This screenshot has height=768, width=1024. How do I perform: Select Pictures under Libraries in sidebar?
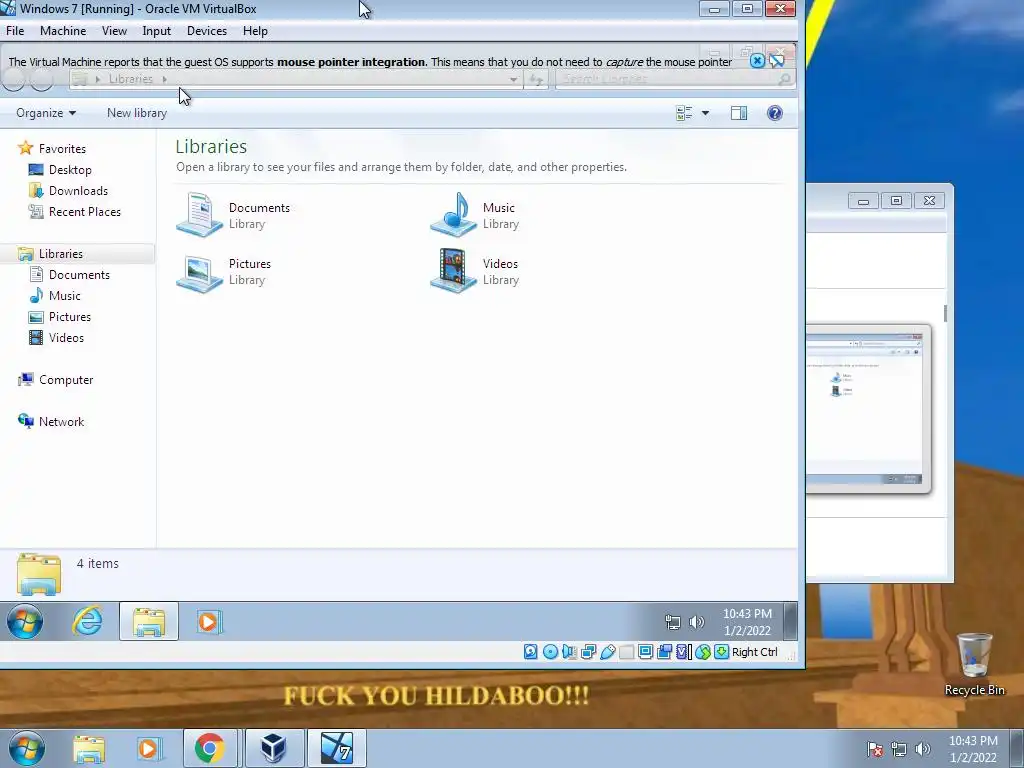[x=60, y=317]
